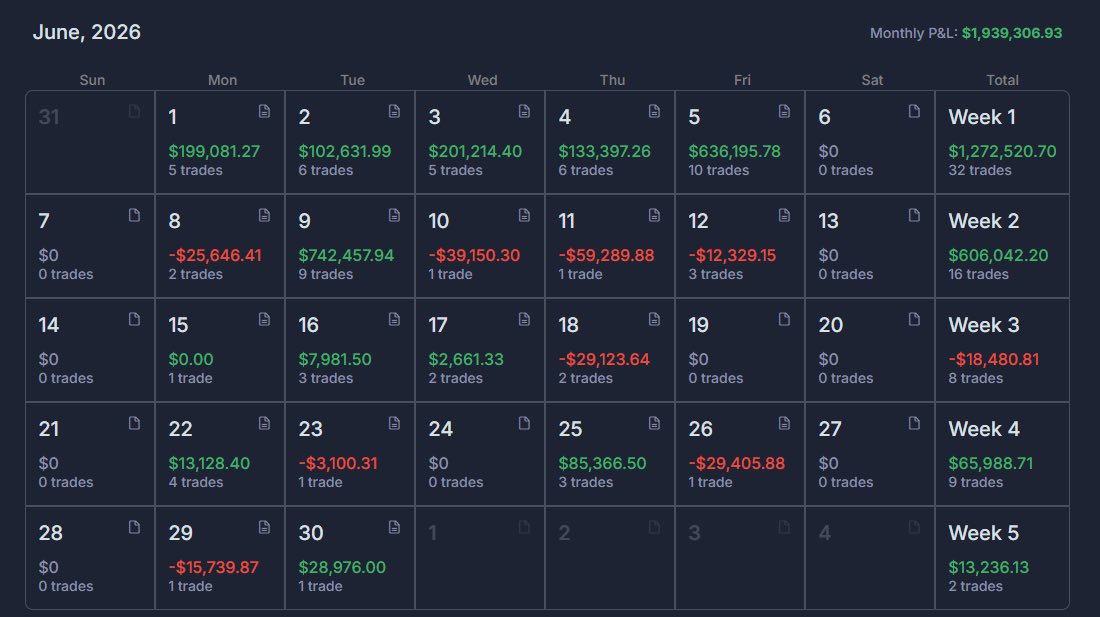Select the $2,661.33 profit on June 17
The height and width of the screenshot is (617, 1100).
click(x=466, y=359)
